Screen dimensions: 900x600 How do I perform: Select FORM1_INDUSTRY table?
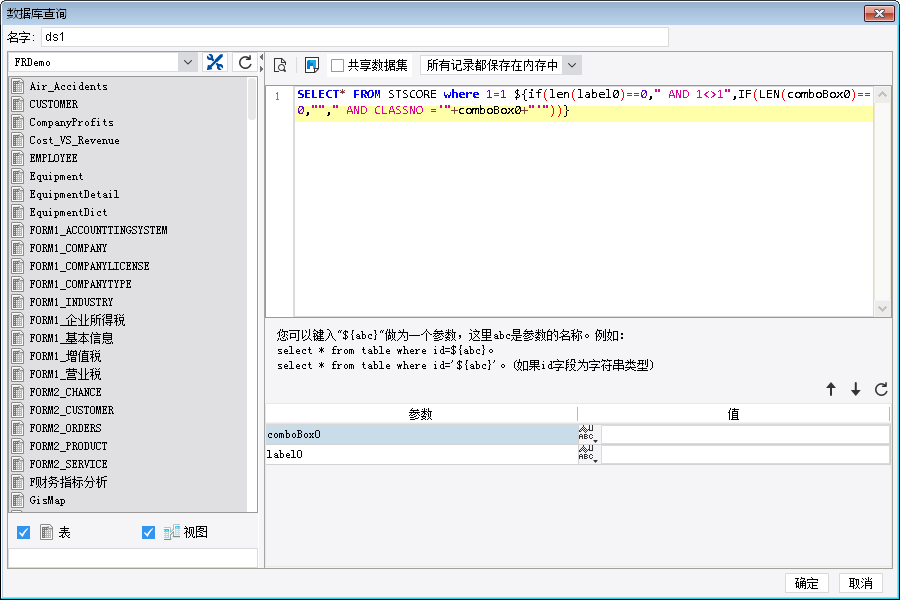coord(71,302)
